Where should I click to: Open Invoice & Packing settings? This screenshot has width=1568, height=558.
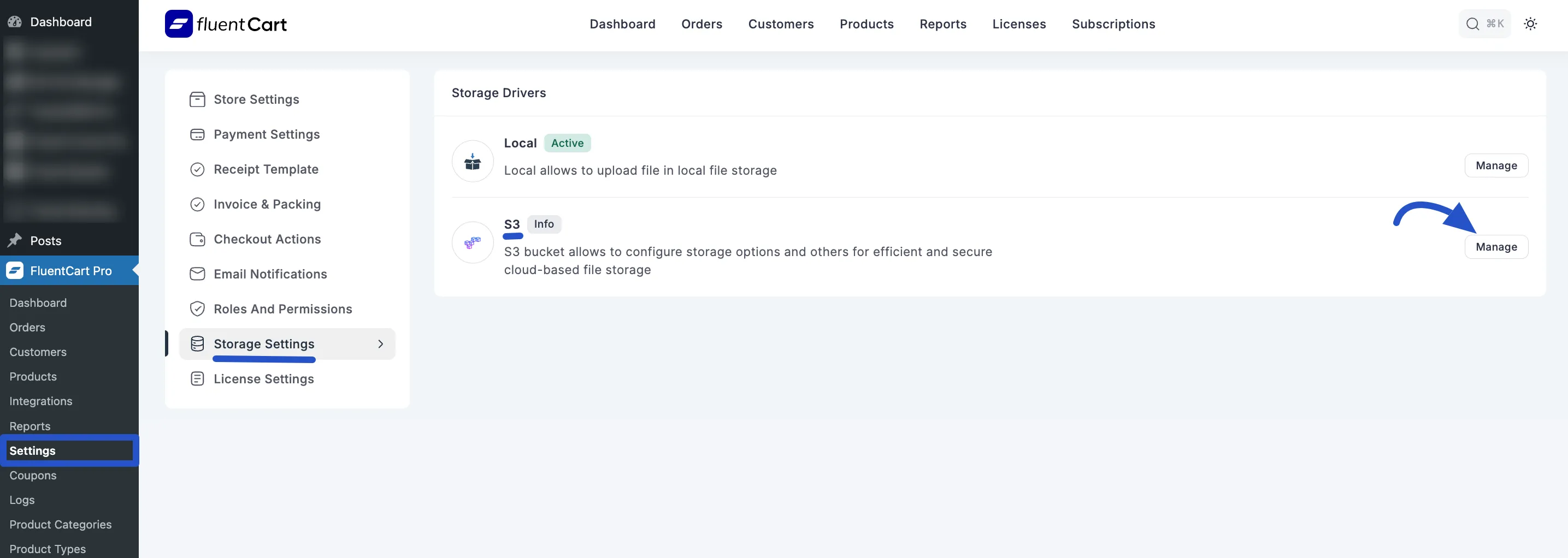pos(267,204)
